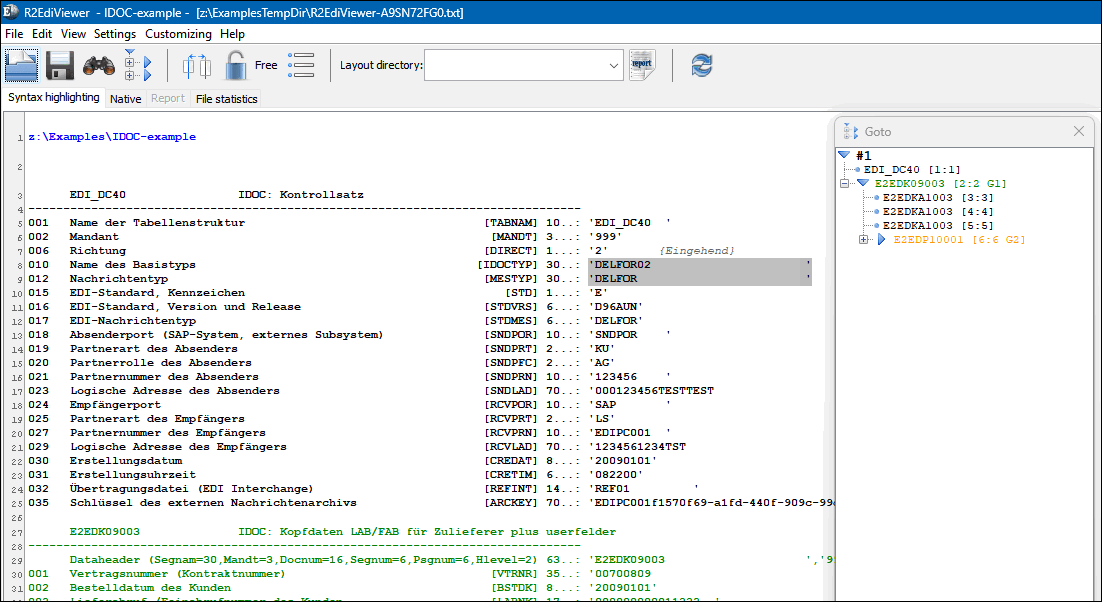Viewport: 1102px width, 602px height.
Task: Click the padlock icon next to Free
Action: point(235,64)
